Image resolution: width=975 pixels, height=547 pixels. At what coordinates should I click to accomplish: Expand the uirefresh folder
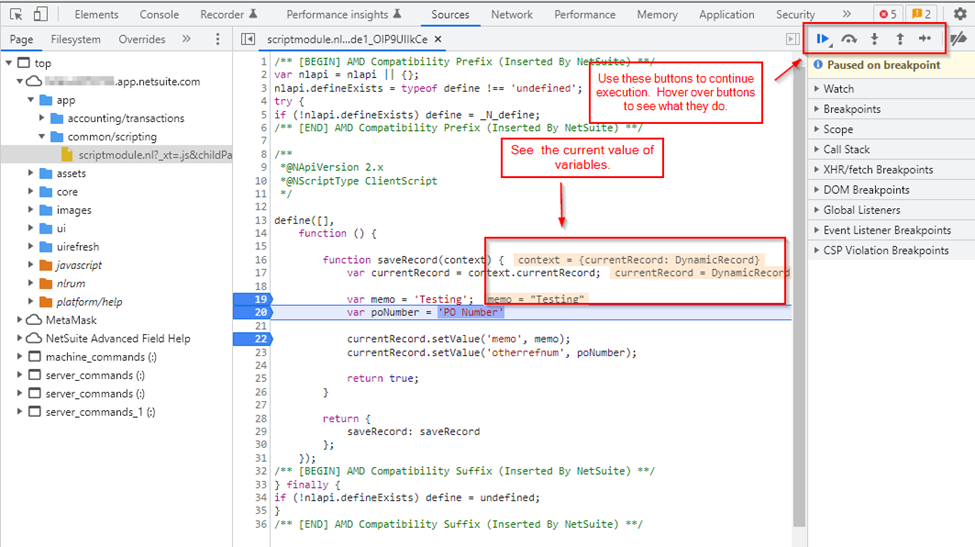point(30,247)
